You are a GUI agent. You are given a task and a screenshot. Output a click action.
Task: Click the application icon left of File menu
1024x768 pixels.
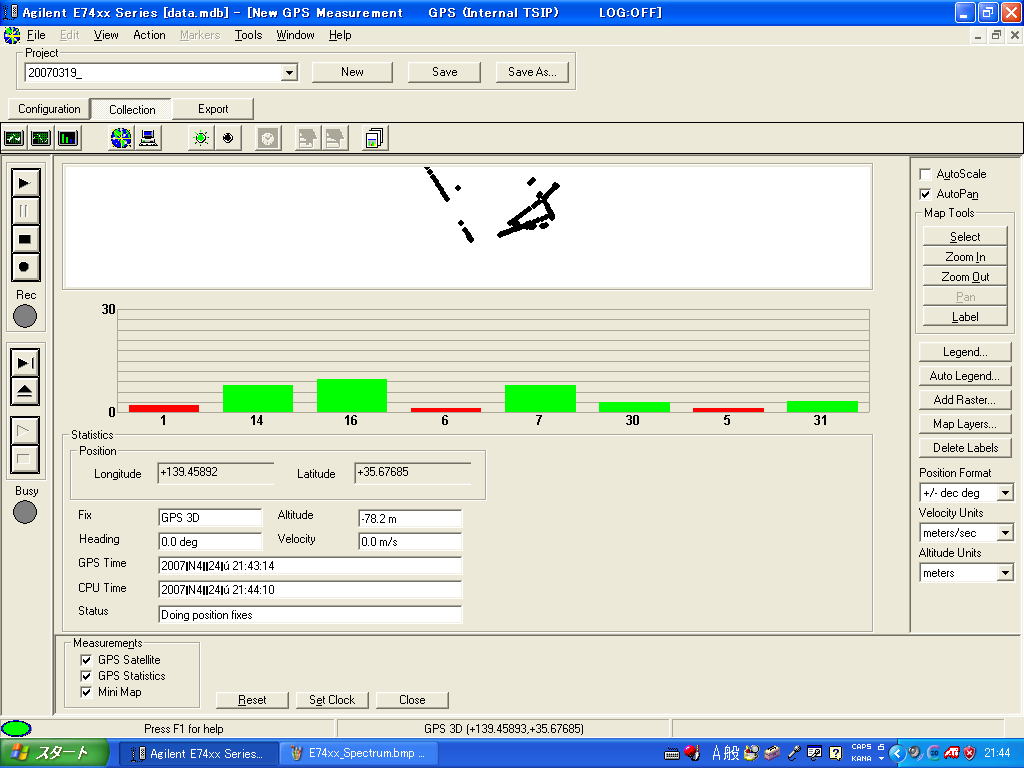point(12,35)
